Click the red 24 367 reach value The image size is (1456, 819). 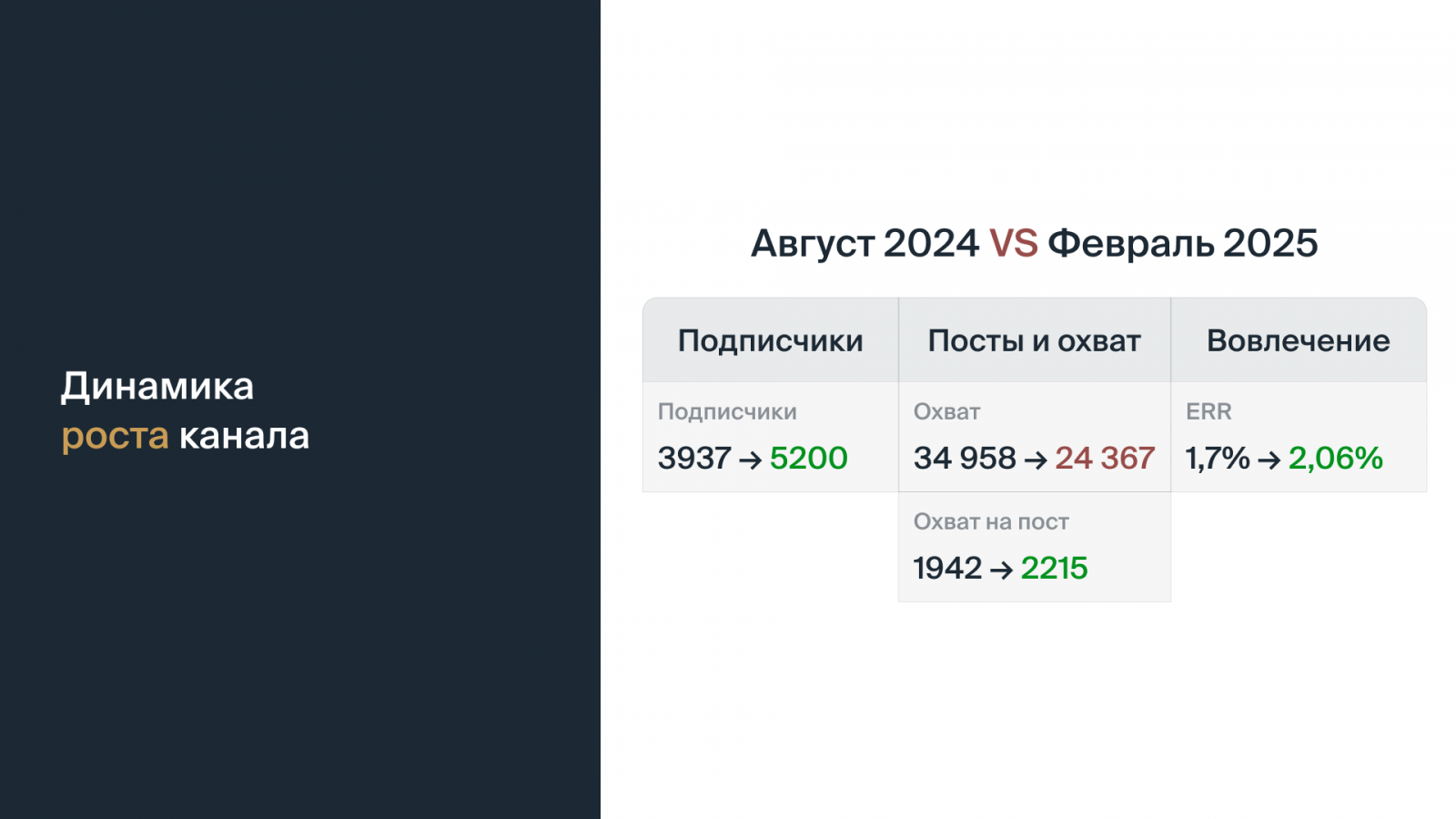[1105, 458]
